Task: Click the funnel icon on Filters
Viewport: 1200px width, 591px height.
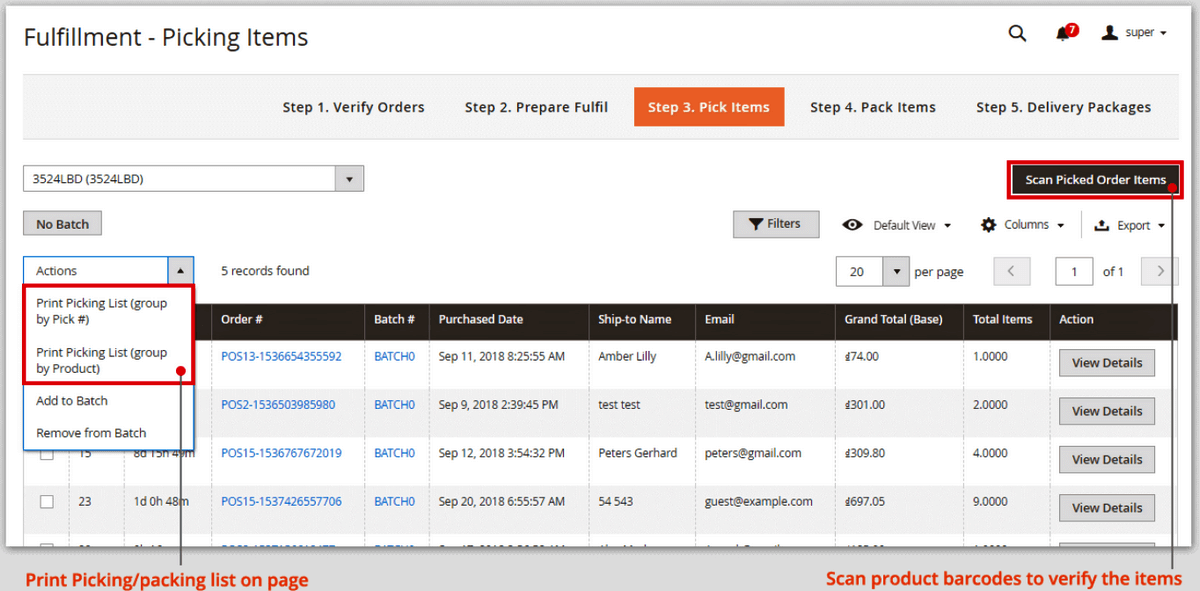Action: tap(755, 224)
